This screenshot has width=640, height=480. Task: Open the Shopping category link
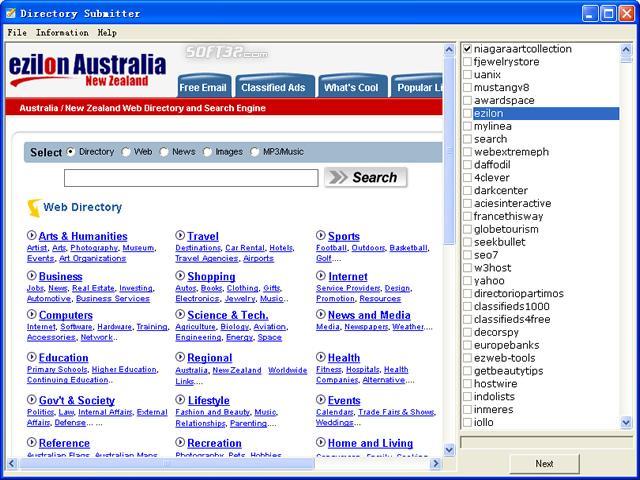pos(211,276)
